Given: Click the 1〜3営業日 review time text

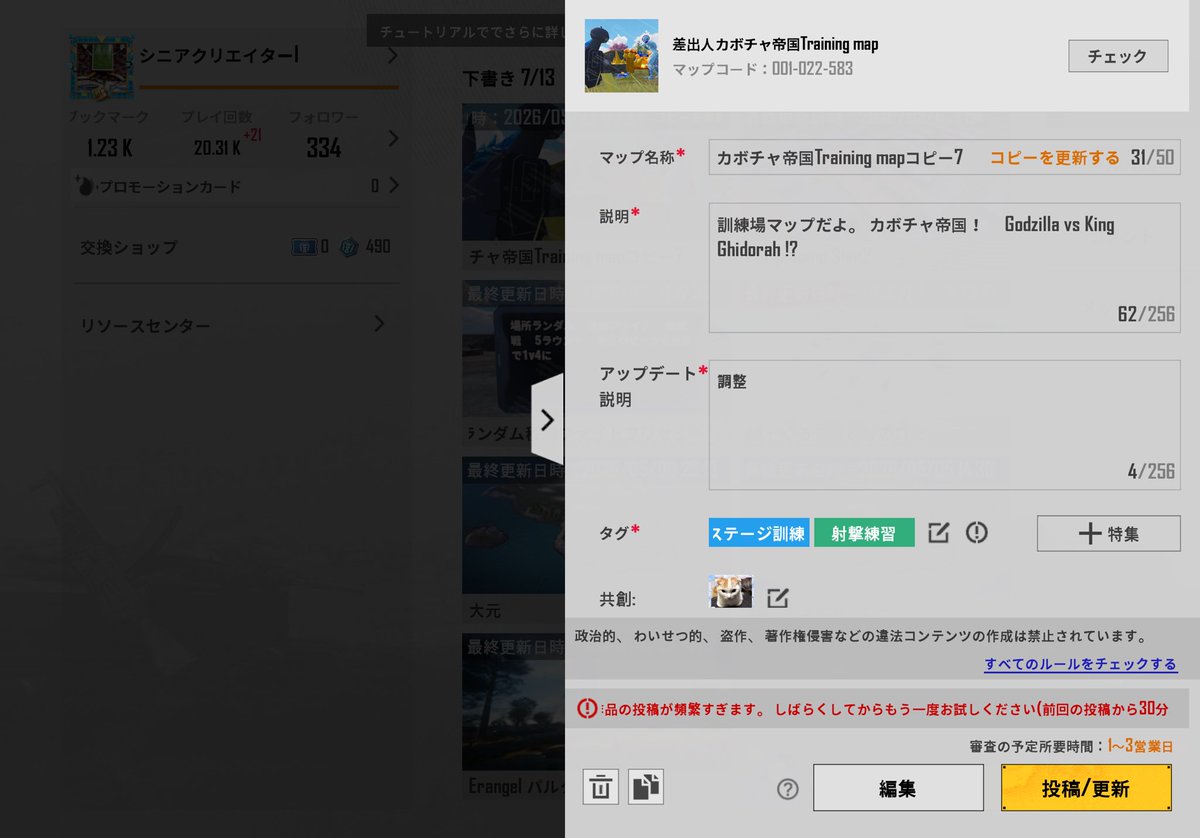Looking at the screenshot, I should (1140, 746).
